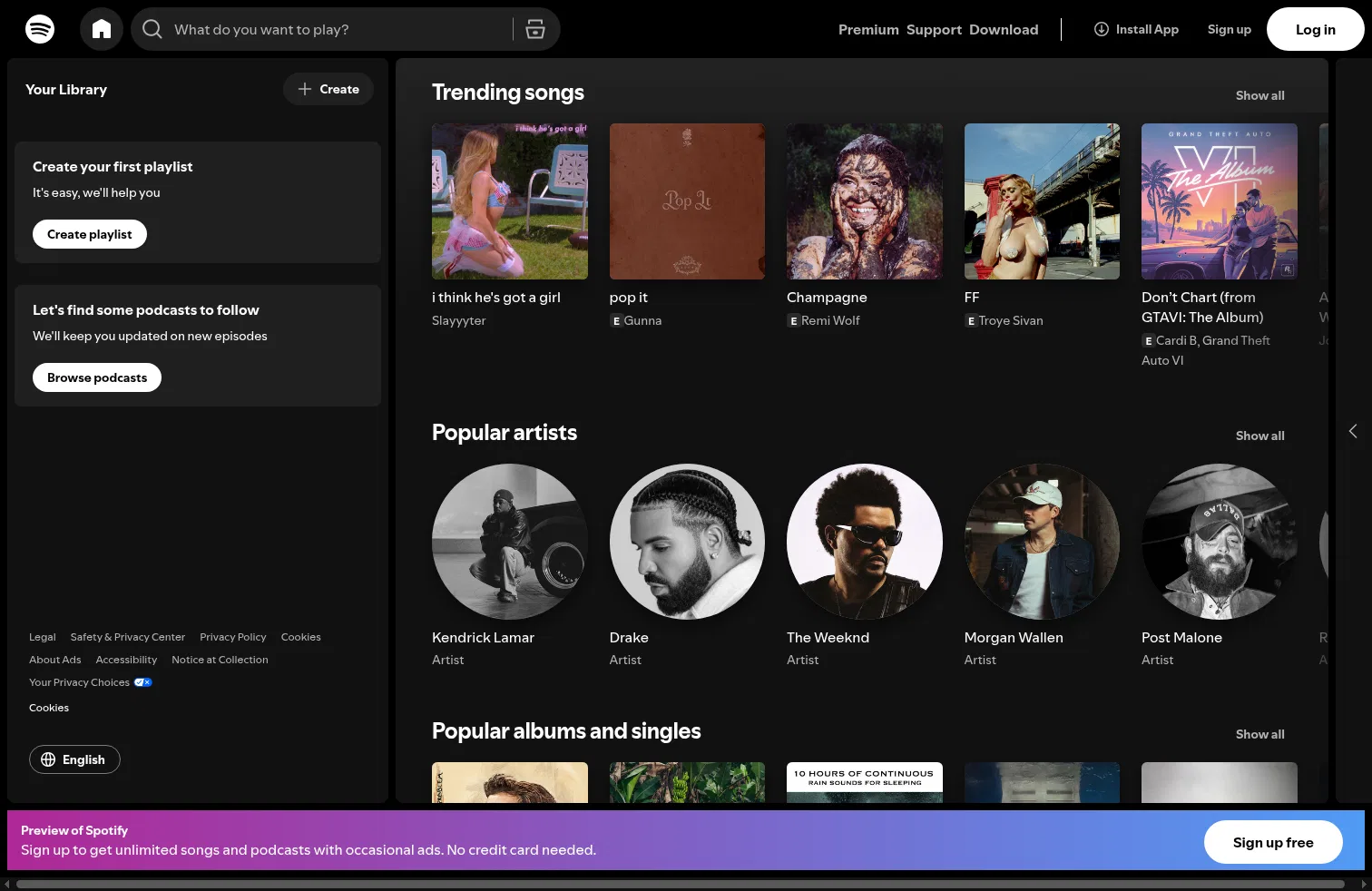Click the horizontal scrollbar at bottom
The height and width of the screenshot is (891, 1372).
pos(681,884)
